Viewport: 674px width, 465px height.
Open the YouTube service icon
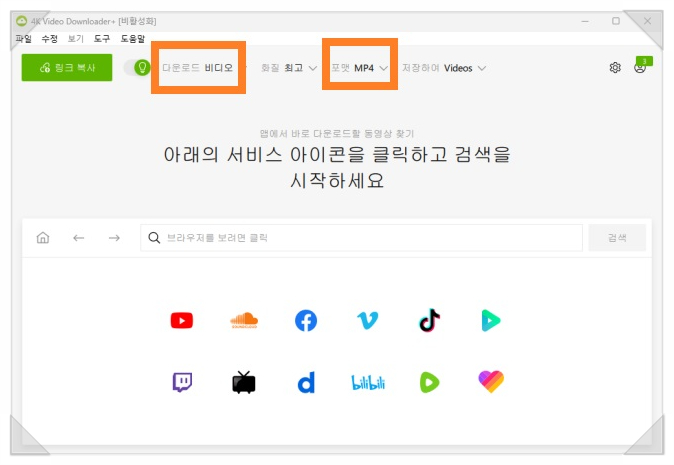pyautogui.click(x=181, y=321)
